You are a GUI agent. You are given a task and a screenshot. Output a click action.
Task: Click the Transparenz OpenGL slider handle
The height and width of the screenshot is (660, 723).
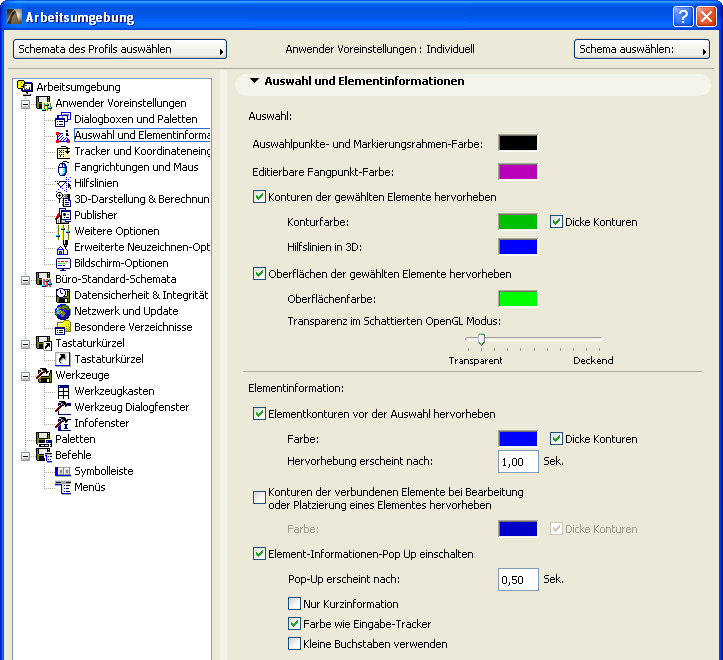481,339
